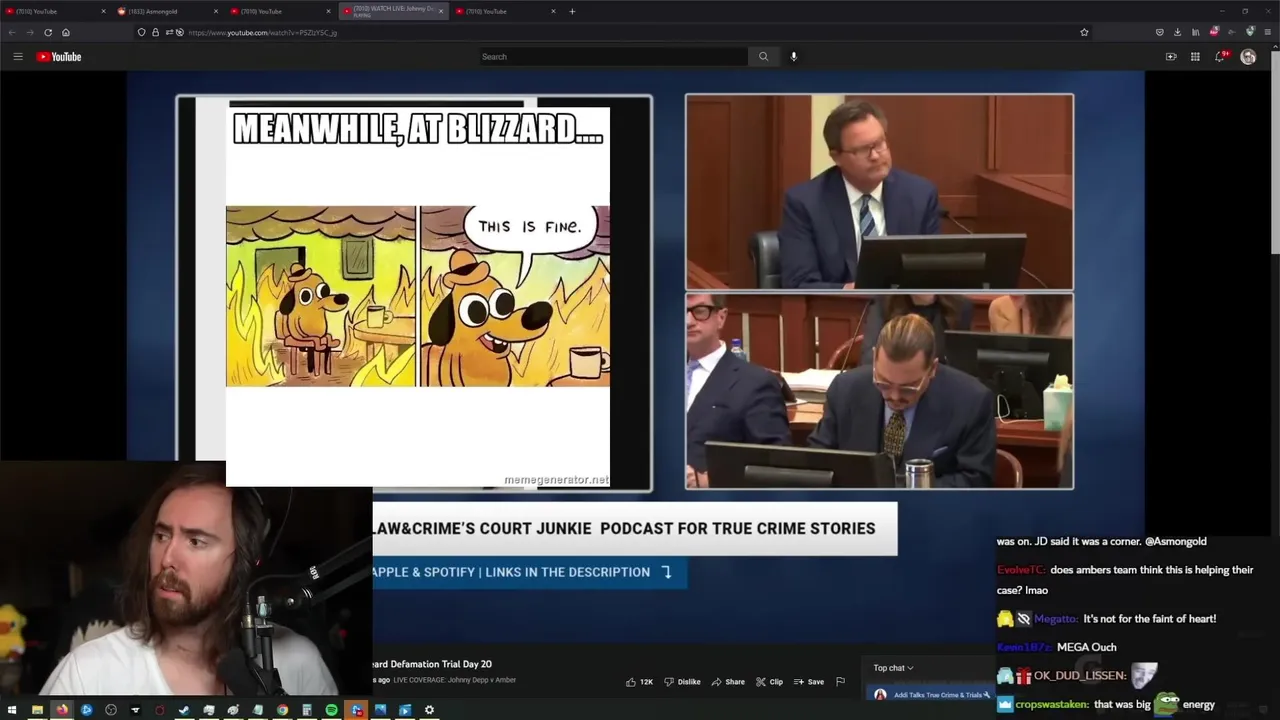
Task: Open the tracking protection shield icon
Action: [x=141, y=32]
